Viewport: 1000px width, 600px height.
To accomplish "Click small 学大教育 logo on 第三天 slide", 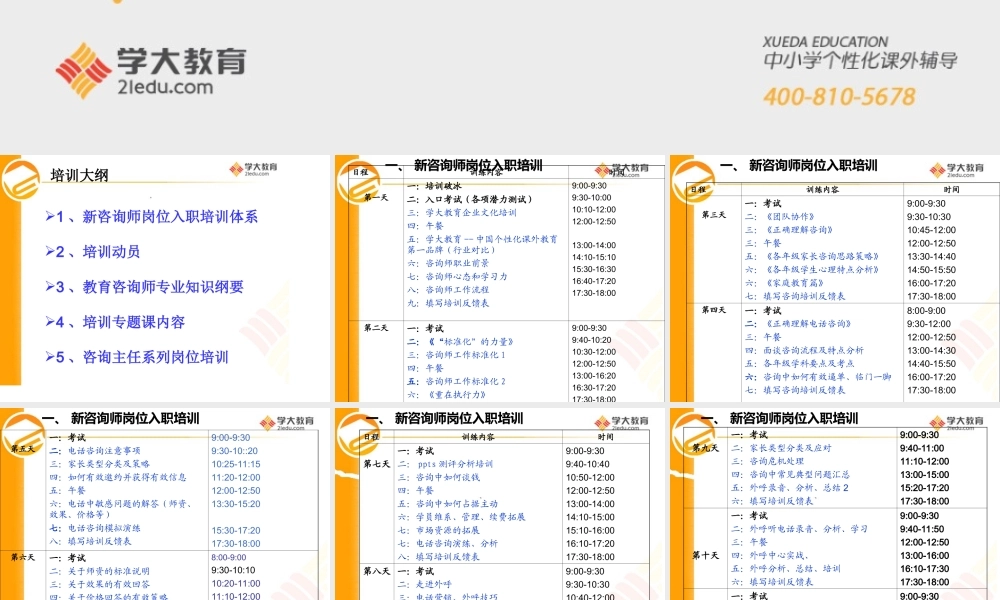I will [x=956, y=170].
